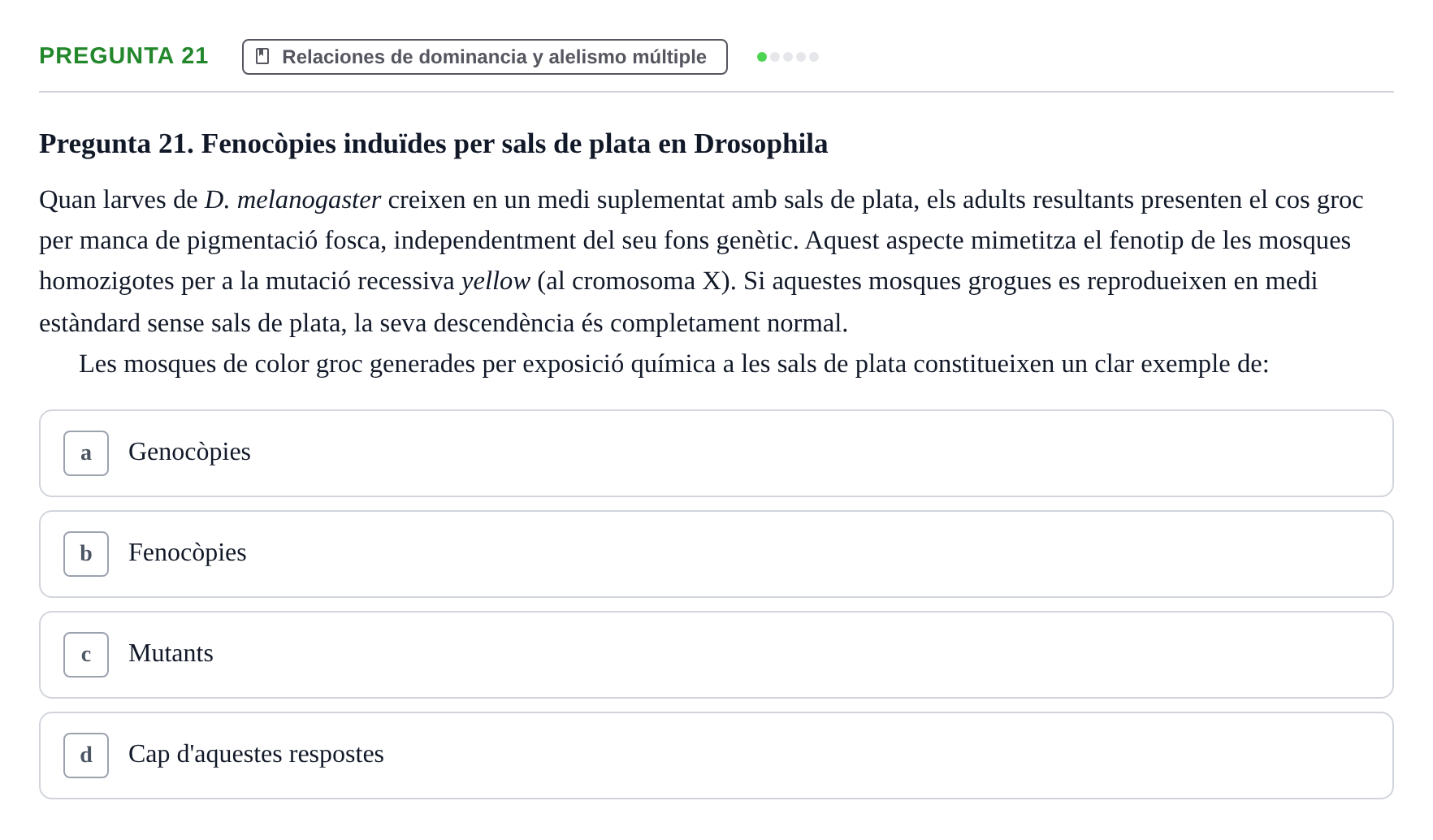
Task: Open the Relaciones de dominancia topic tag
Action: [484, 57]
